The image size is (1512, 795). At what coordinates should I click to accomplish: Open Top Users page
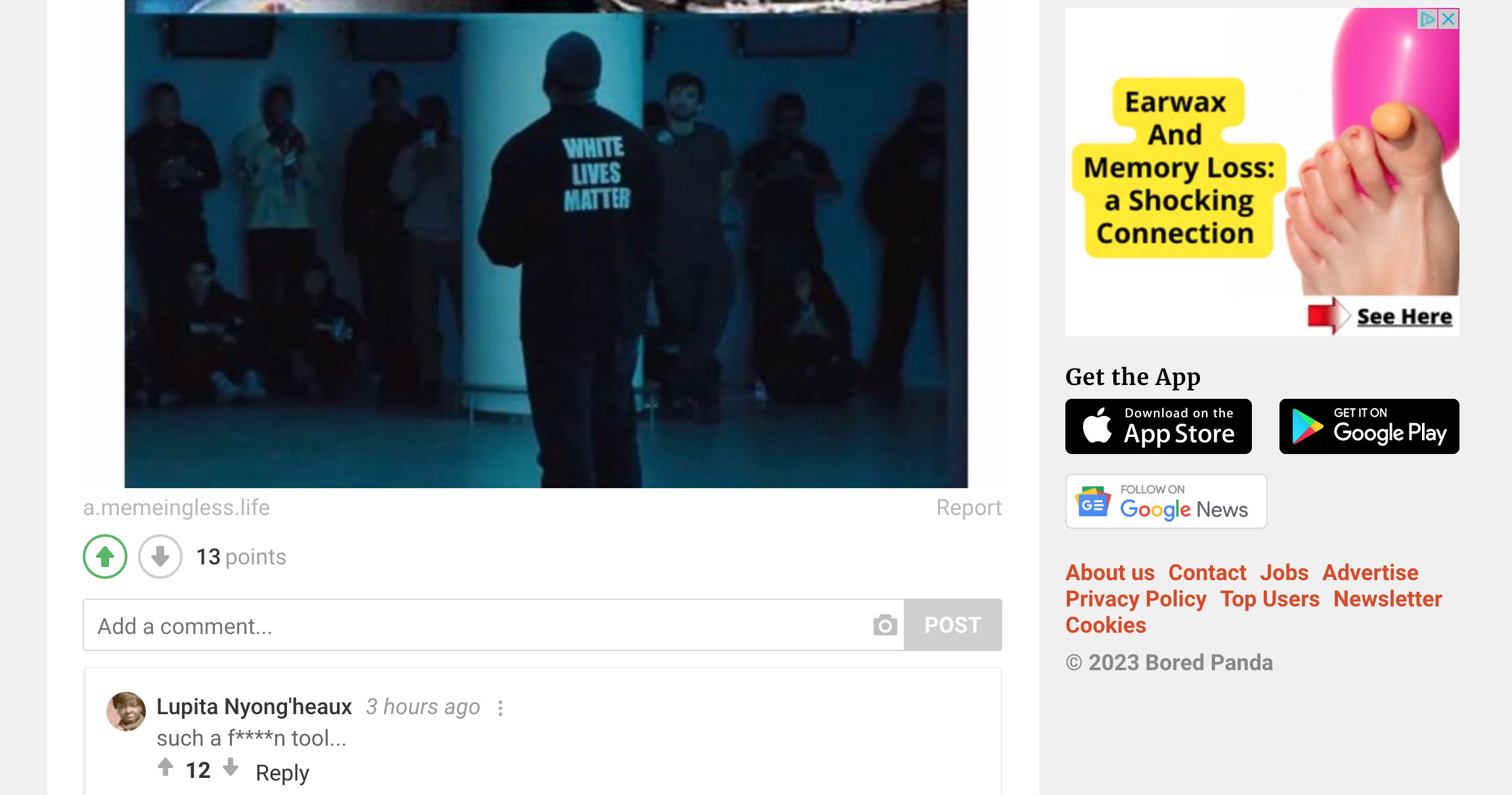click(x=1270, y=599)
